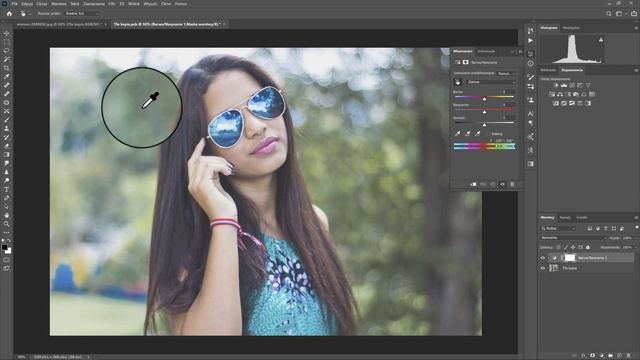
Task: Select the Rectangular Marquee tool
Action: (x=7, y=42)
